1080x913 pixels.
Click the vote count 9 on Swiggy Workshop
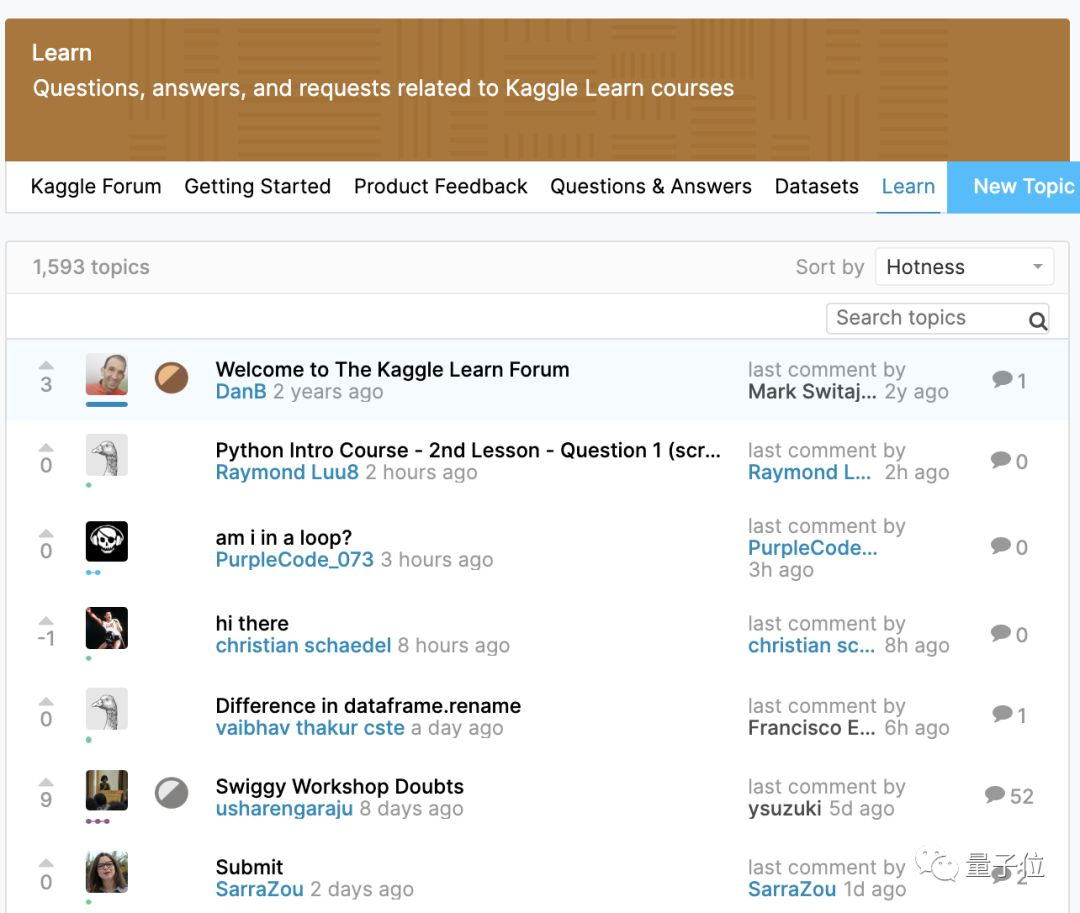pos(45,799)
